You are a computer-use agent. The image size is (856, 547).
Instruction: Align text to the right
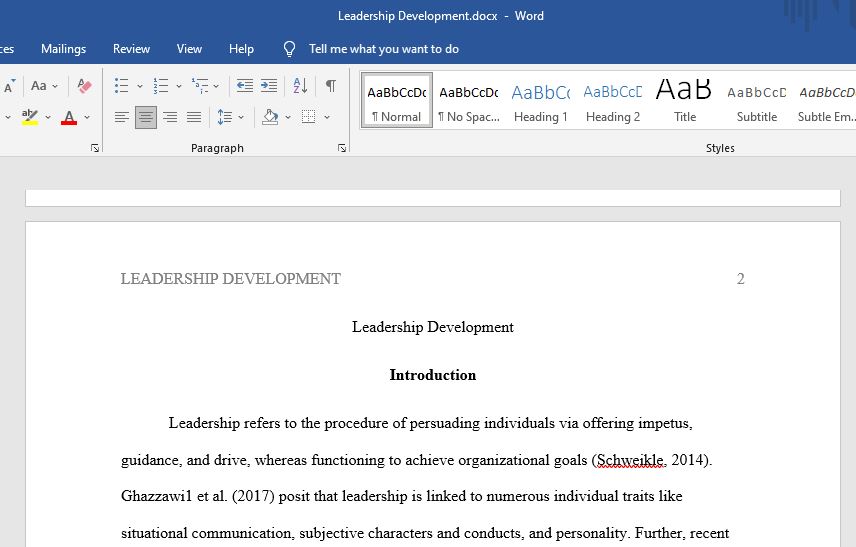(170, 117)
